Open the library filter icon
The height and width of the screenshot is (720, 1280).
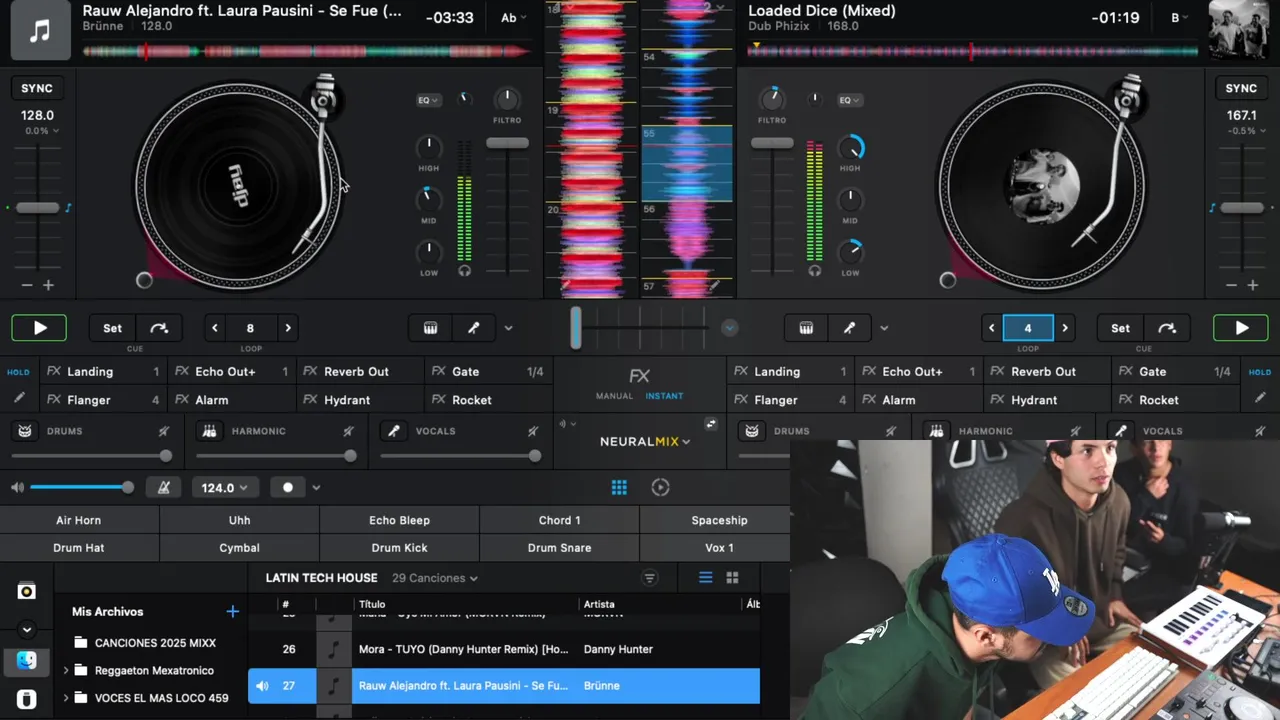[x=650, y=578]
